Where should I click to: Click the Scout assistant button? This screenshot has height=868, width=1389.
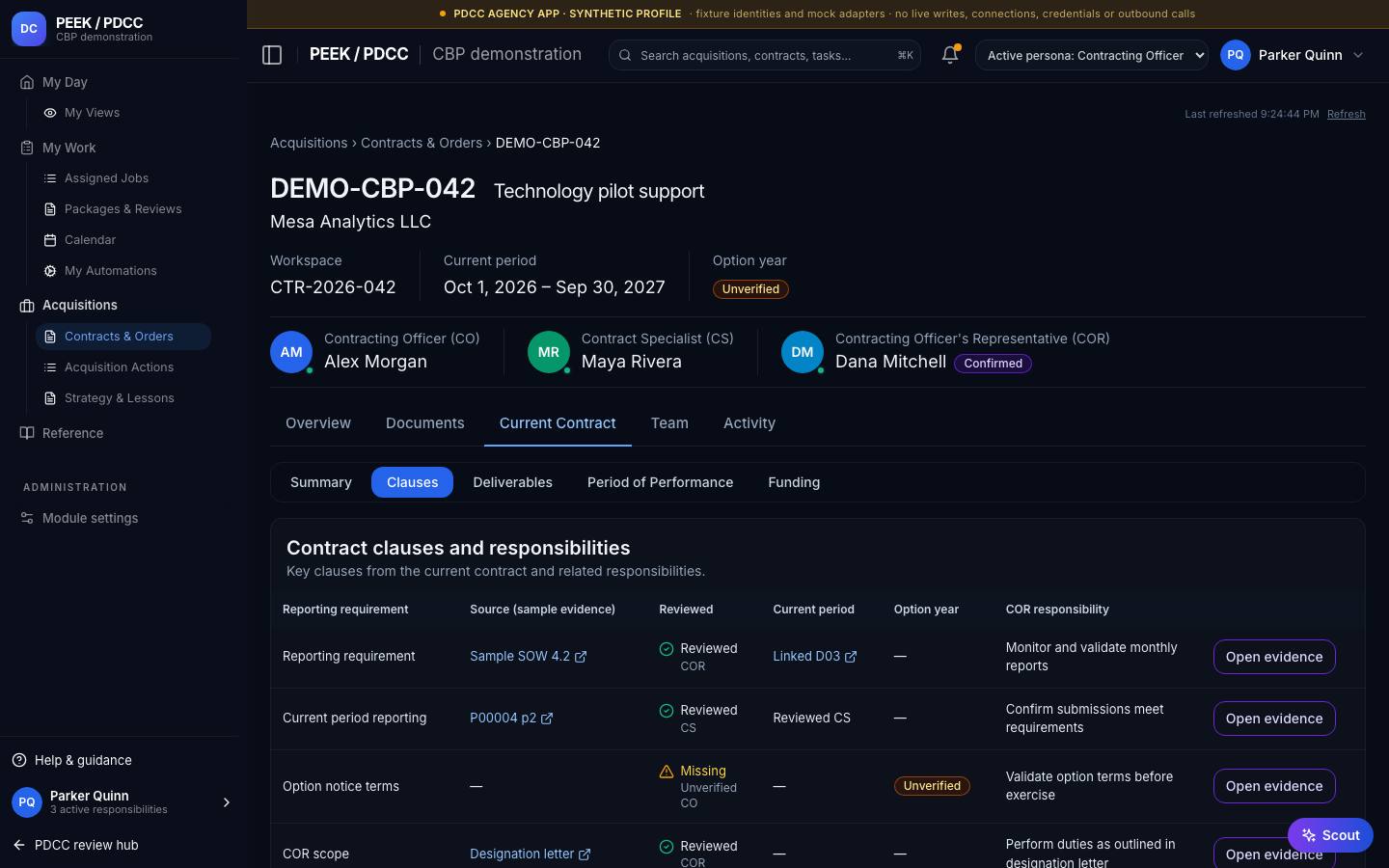1330,835
